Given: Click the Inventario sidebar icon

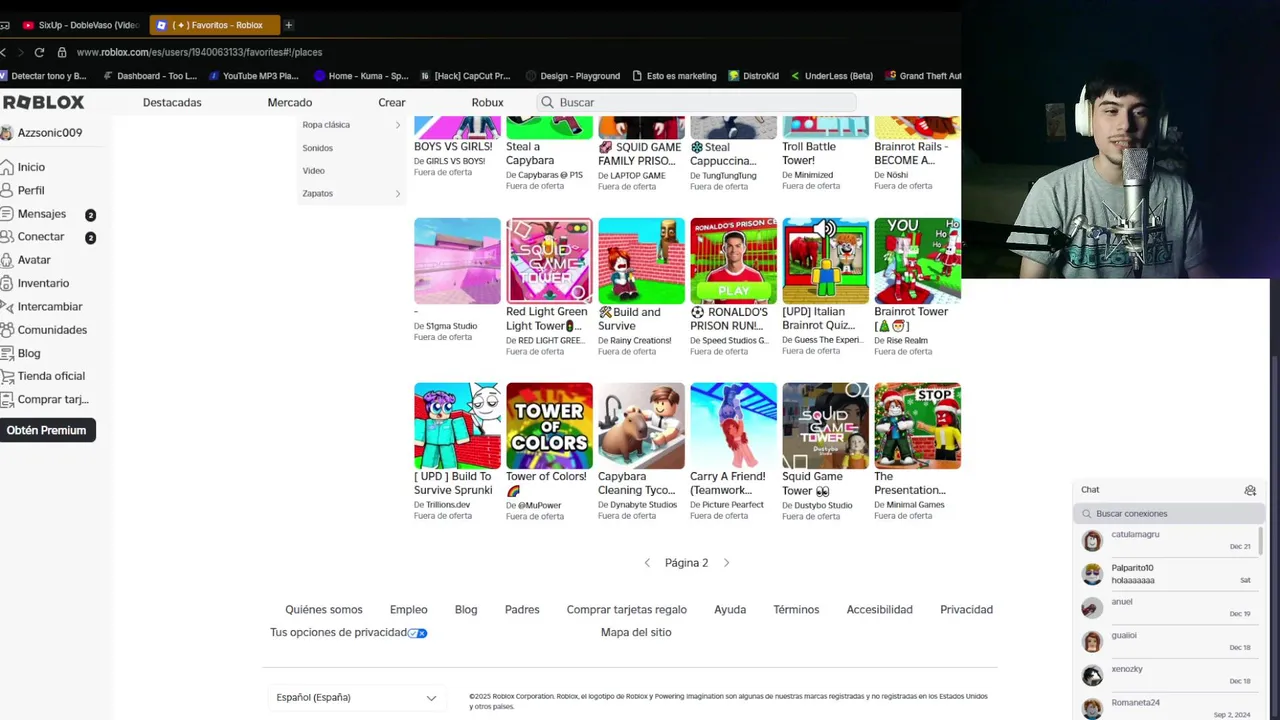Looking at the screenshot, I should 7,283.
